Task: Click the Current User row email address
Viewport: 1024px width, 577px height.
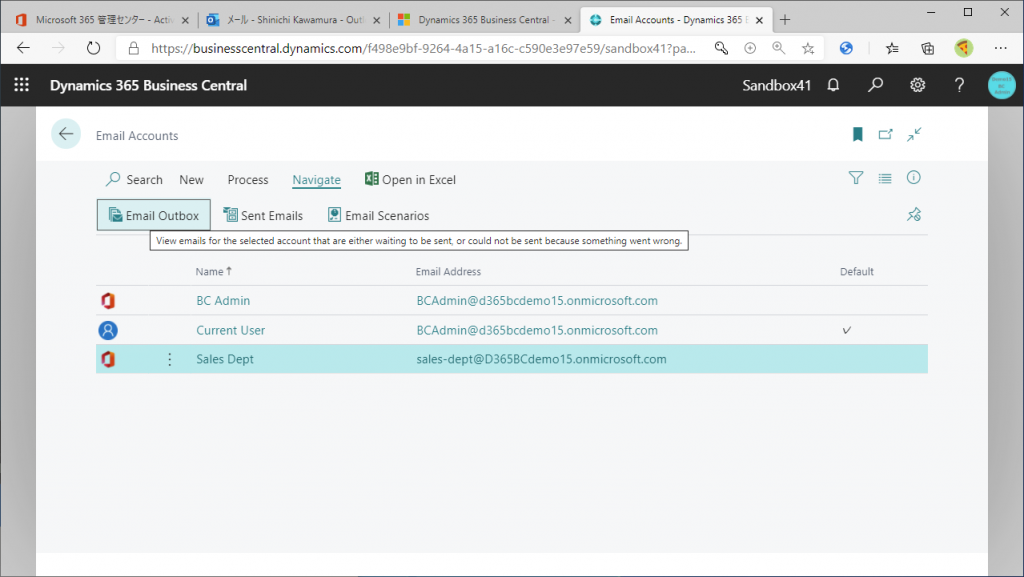Action: click(537, 330)
